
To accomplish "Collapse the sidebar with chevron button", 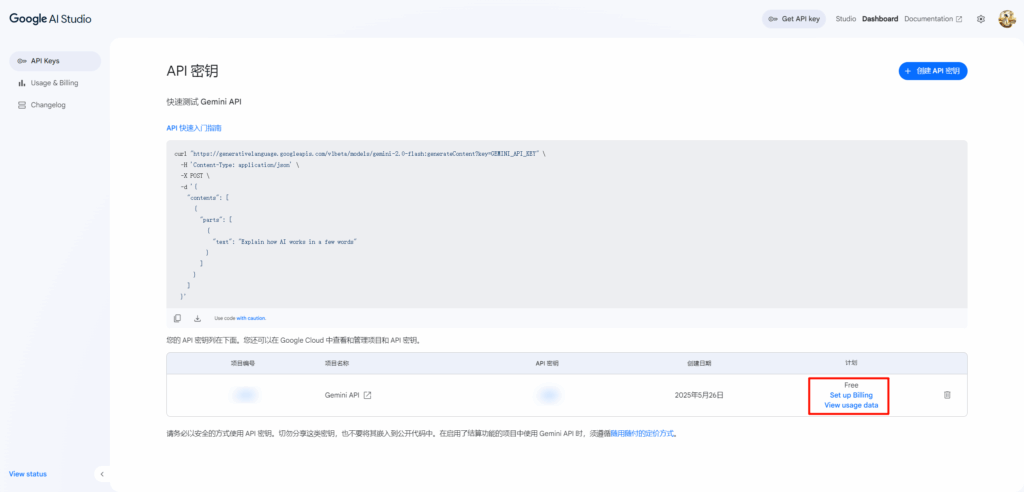I will click(x=102, y=474).
